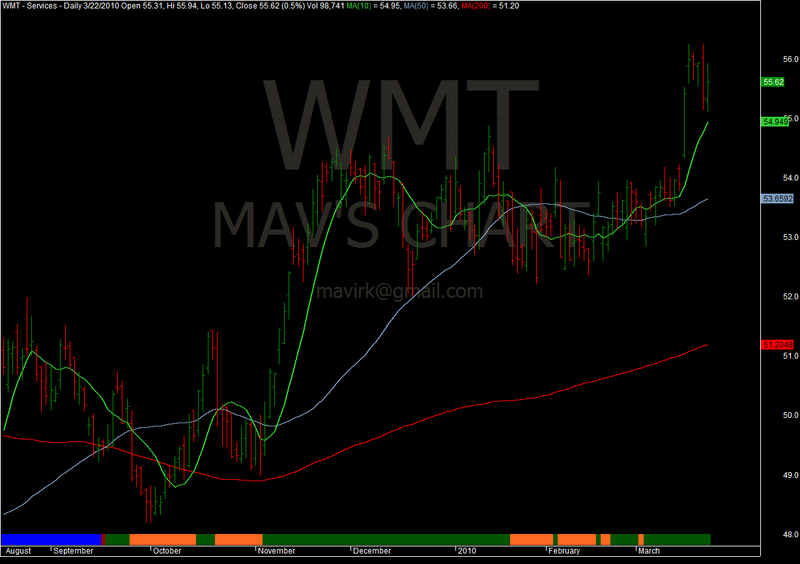800x564 pixels.
Task: Click the 'Close 55.62 (0.5%)' header text
Action: tap(270, 6)
